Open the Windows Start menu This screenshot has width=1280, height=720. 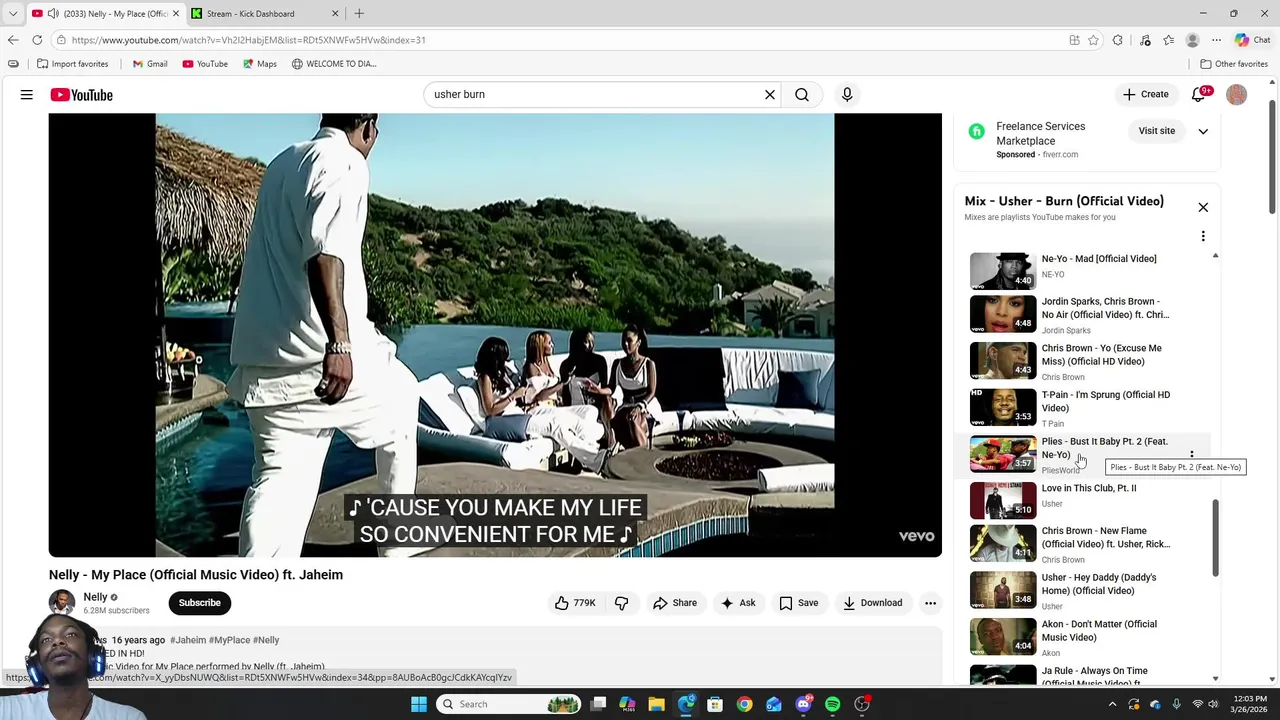419,704
